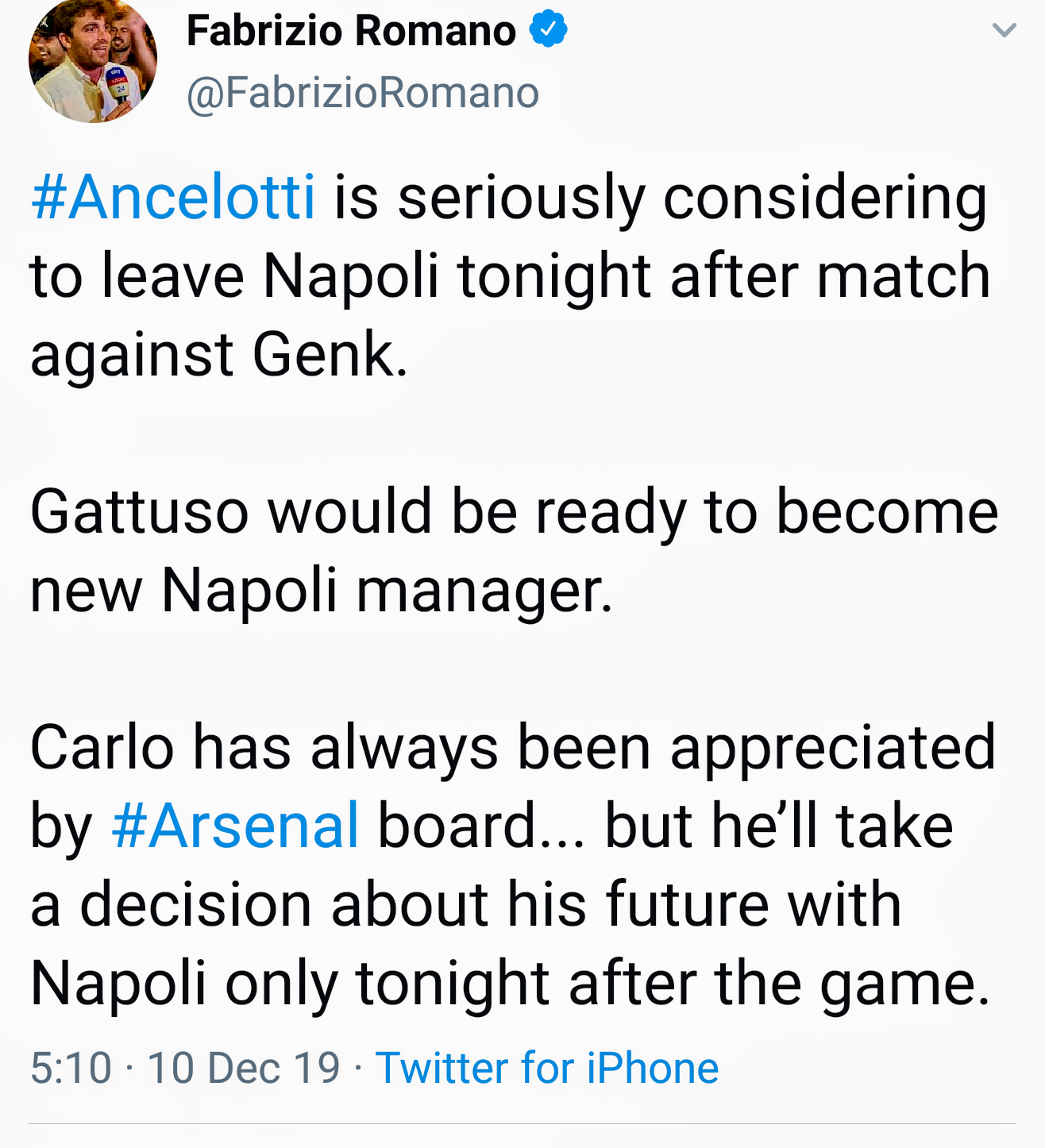Follow the #Arsenal hashtag link
Image resolution: width=1045 pixels, height=1148 pixels.
235,826
